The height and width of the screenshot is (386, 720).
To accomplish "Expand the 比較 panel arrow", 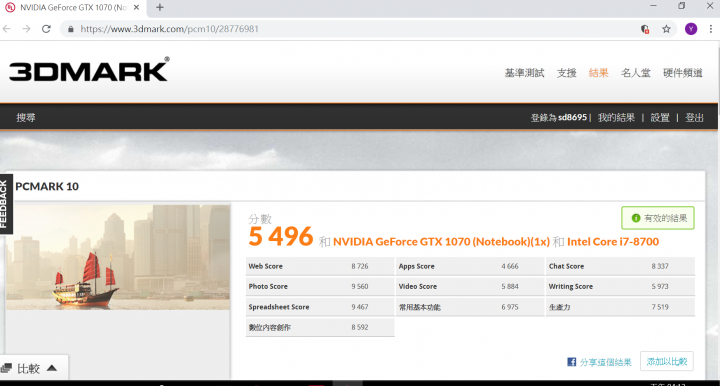I will pyautogui.click(x=52, y=368).
